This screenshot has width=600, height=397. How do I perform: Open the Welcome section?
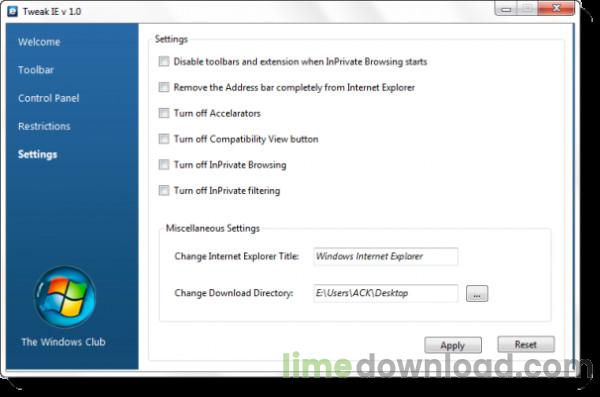tap(39, 42)
